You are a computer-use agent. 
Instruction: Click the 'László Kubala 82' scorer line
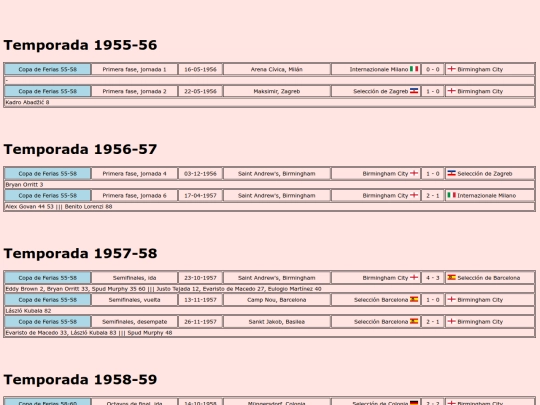tap(269, 311)
